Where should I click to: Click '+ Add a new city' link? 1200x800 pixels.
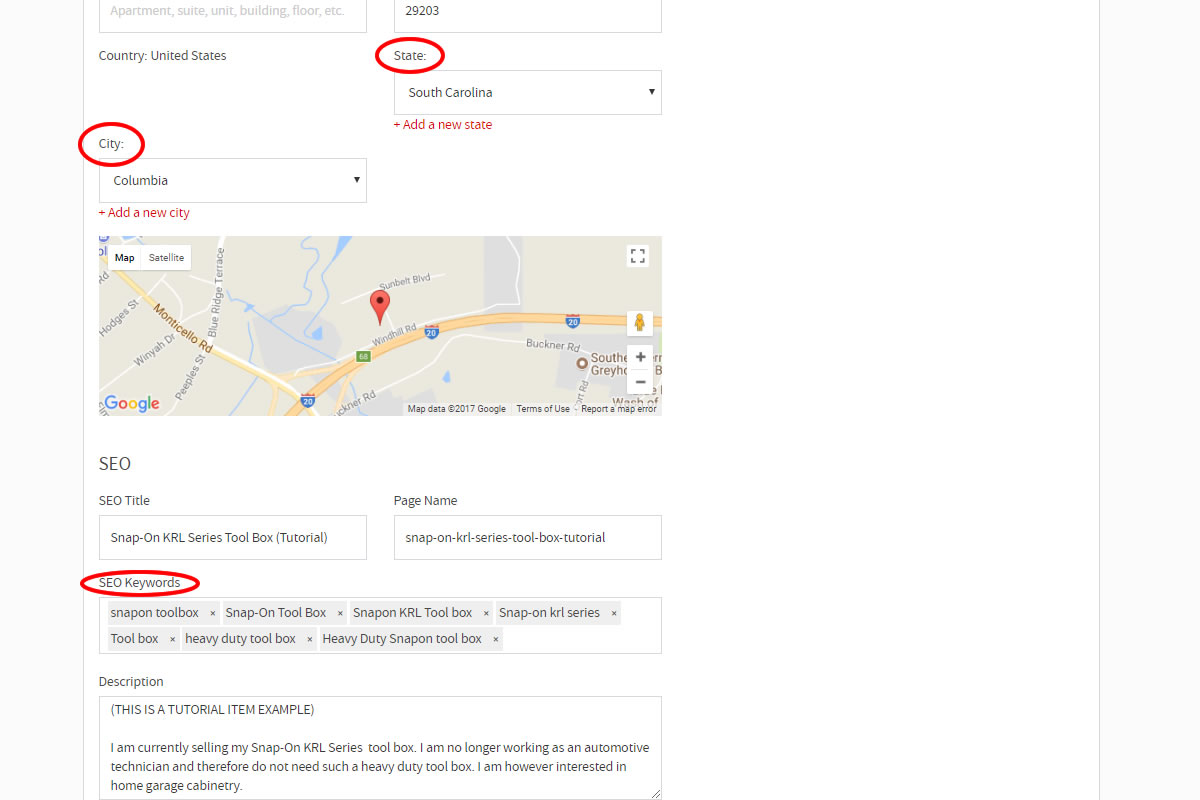click(x=144, y=213)
